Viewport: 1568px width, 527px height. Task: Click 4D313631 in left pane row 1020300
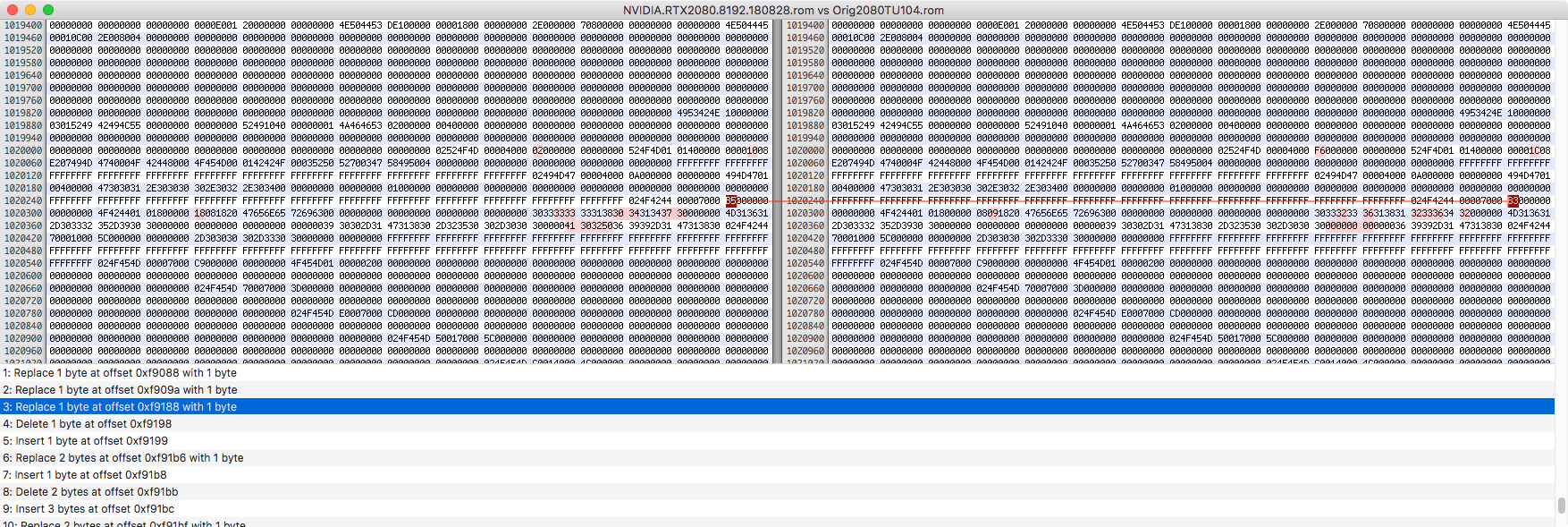click(x=746, y=213)
